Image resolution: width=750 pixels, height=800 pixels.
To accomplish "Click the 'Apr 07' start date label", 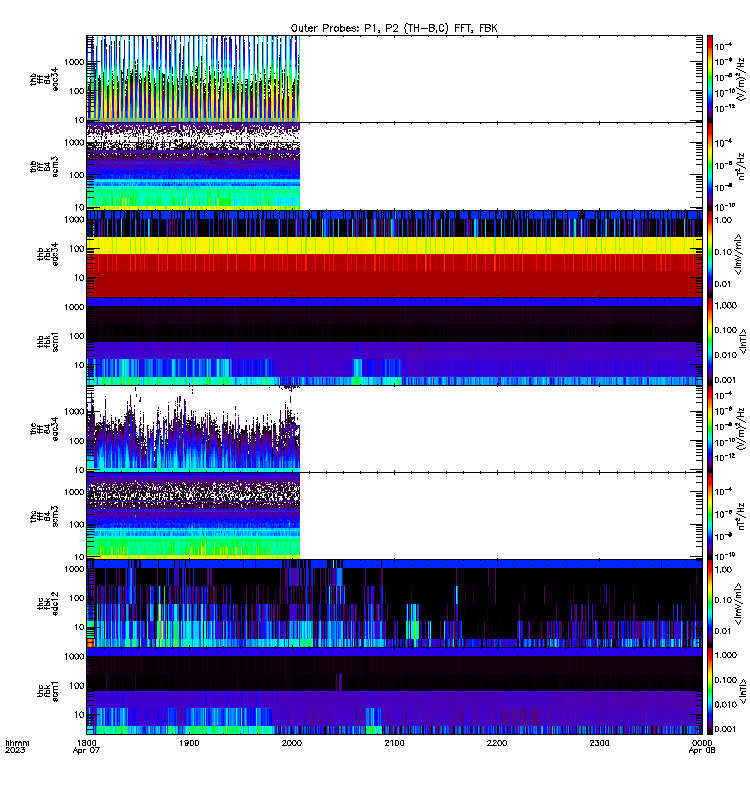I will pyautogui.click(x=86, y=751).
